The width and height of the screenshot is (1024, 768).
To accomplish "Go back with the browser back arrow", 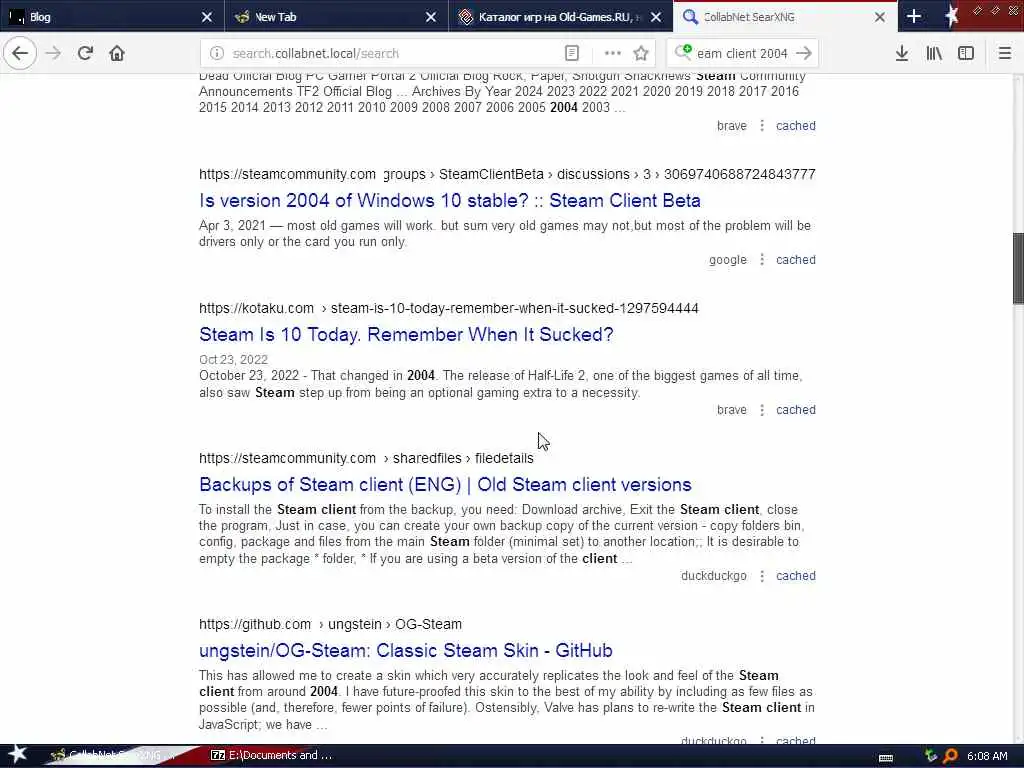I will click(x=20, y=53).
